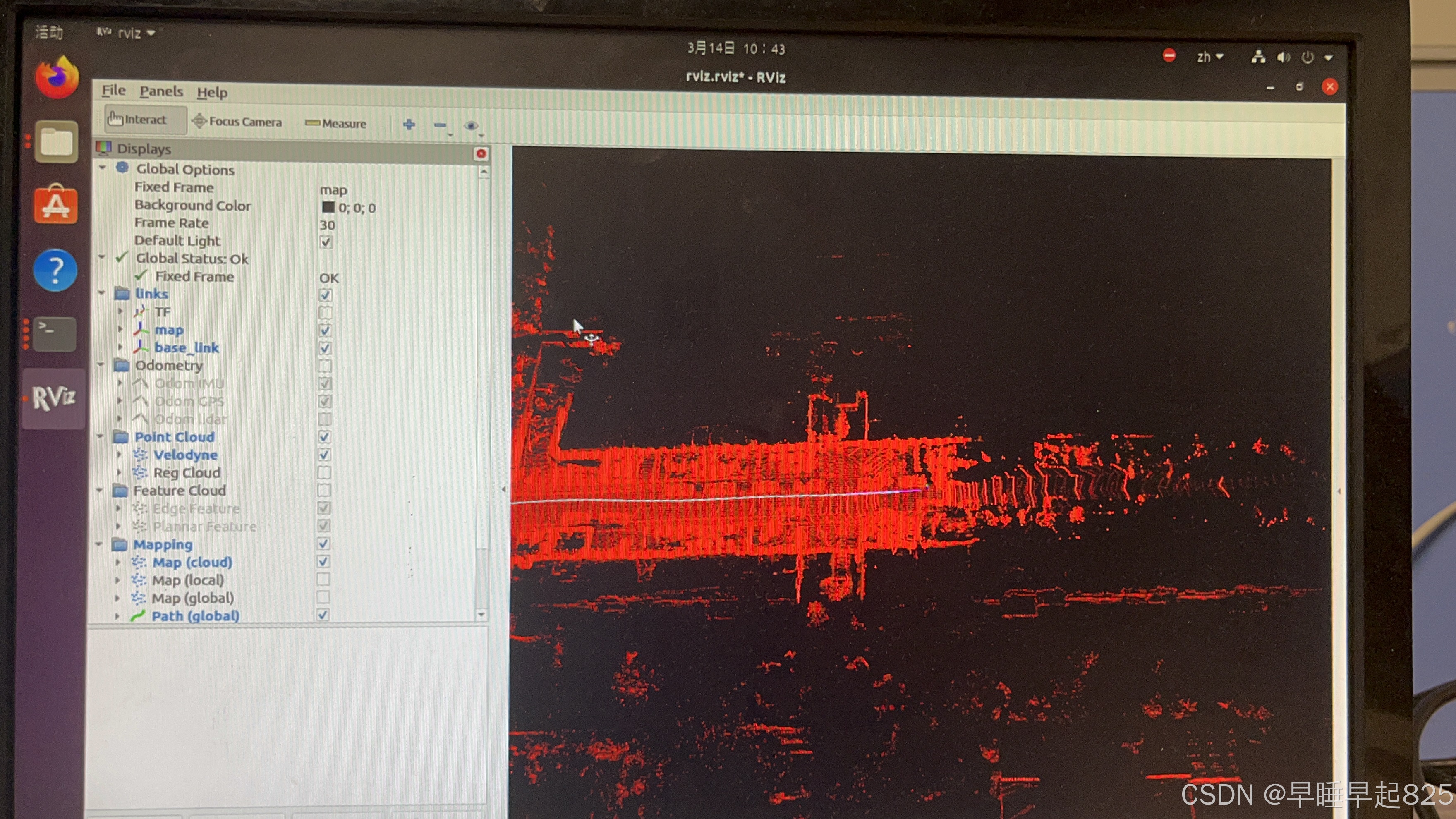
Task: Enable the Reg Cloud checkbox
Action: tap(324, 472)
